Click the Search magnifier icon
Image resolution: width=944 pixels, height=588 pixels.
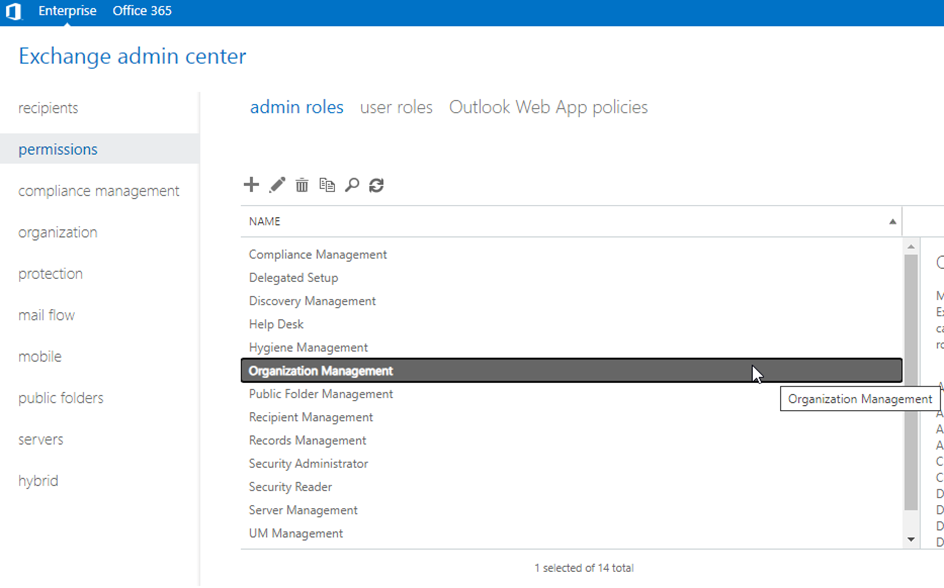[x=352, y=185]
